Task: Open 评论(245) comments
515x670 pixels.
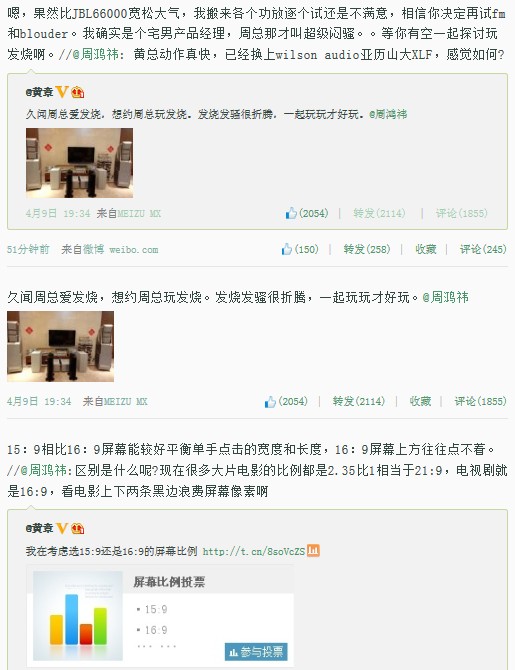Action: point(483,249)
